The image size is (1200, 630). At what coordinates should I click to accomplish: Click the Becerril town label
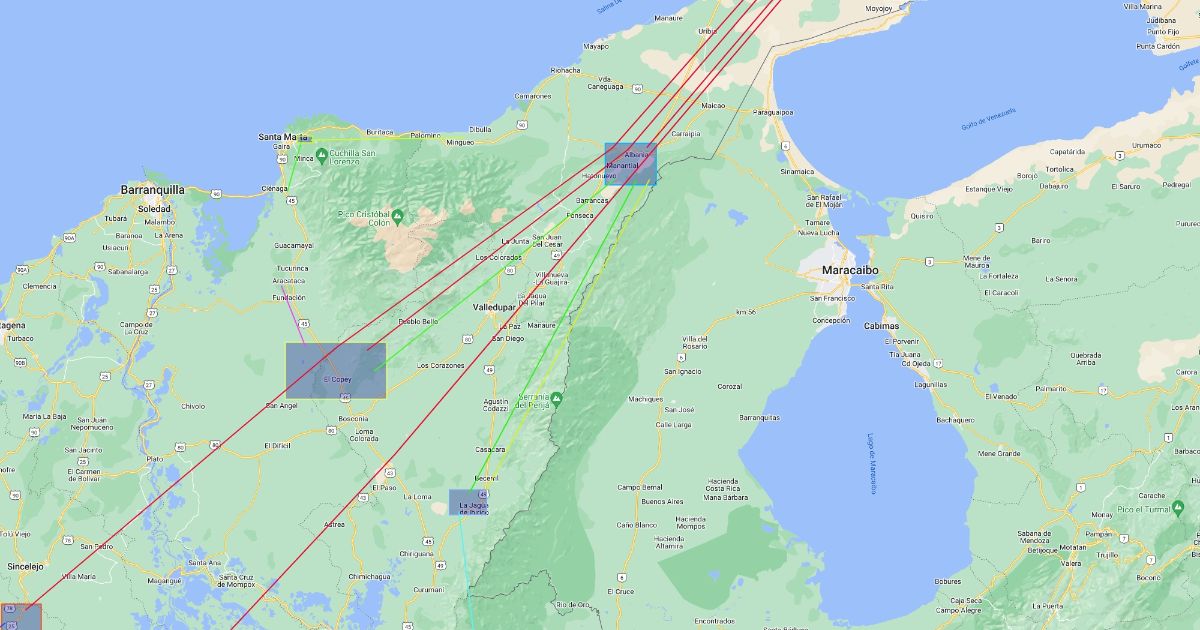[x=486, y=479]
